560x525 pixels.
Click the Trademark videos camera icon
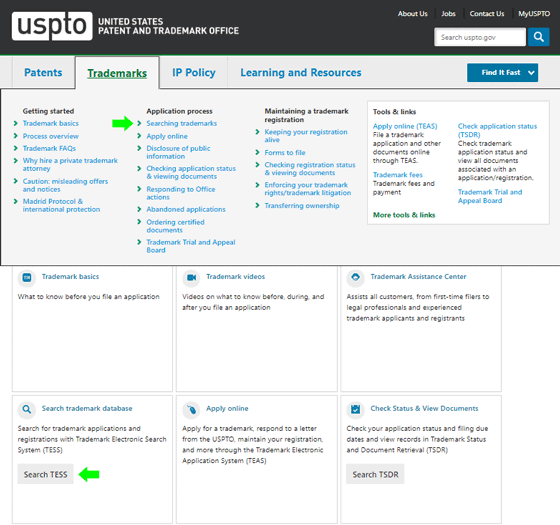(x=191, y=277)
